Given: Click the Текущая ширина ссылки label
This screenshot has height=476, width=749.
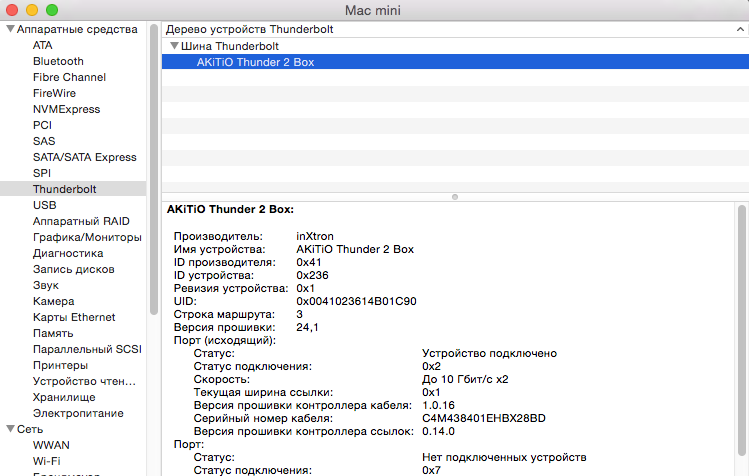Looking at the screenshot, I should [263, 392].
